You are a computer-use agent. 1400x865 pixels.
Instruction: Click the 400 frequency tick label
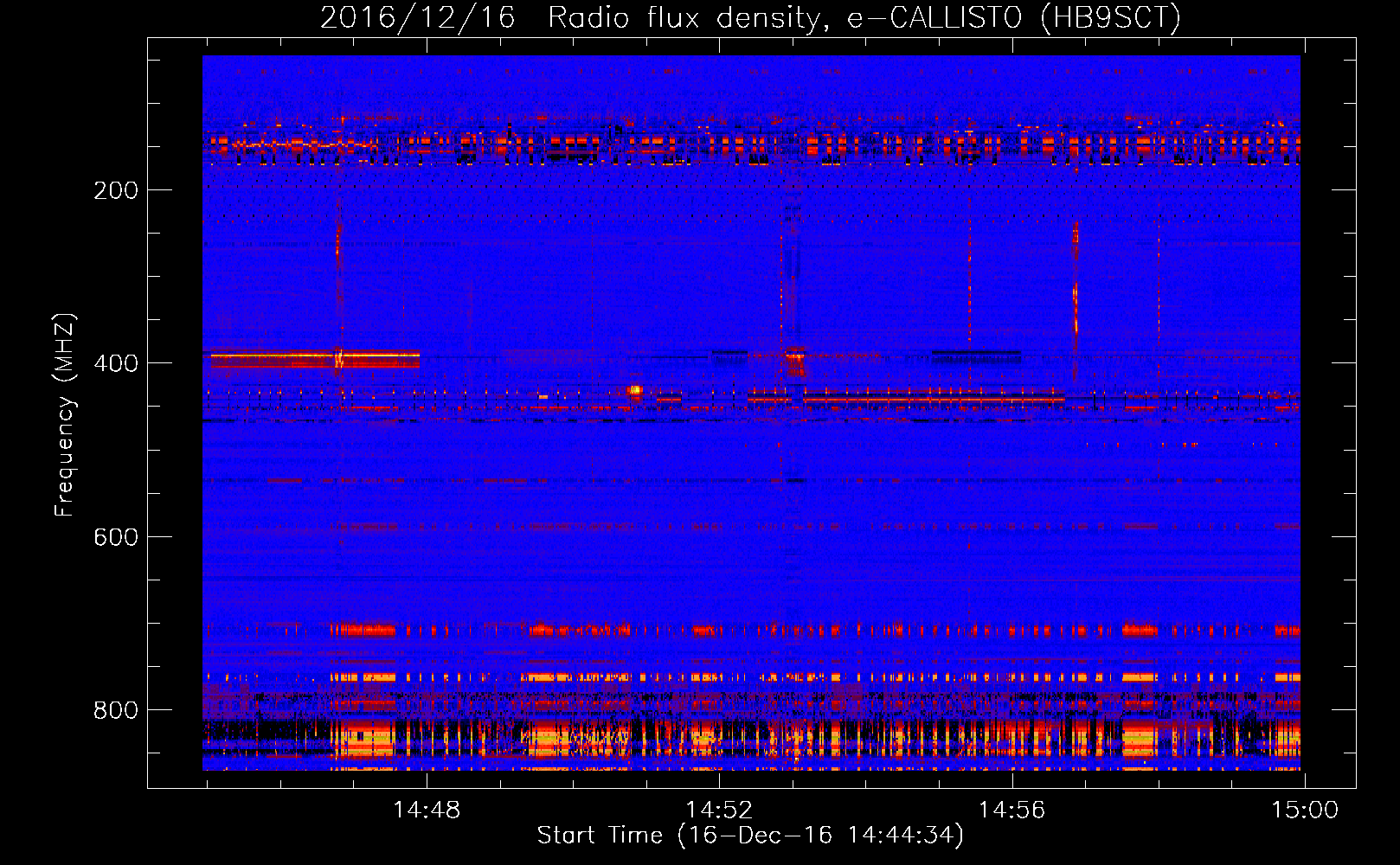tap(116, 363)
